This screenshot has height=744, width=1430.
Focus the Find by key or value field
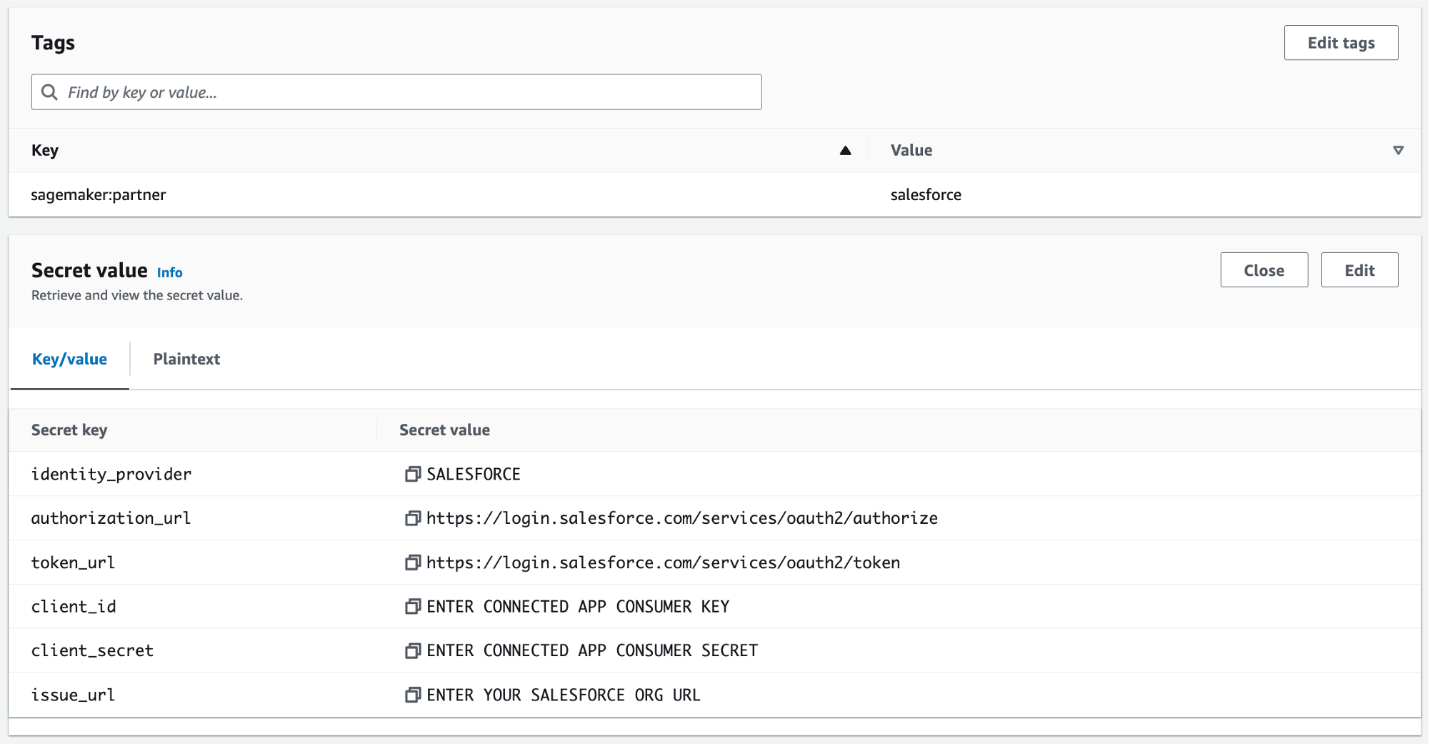point(397,92)
